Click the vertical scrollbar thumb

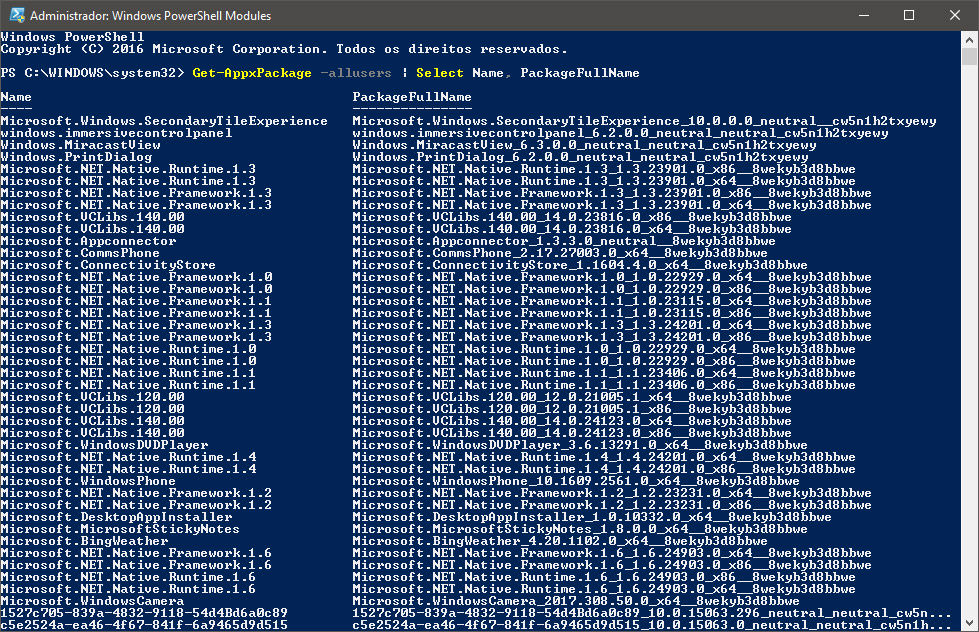[969, 56]
